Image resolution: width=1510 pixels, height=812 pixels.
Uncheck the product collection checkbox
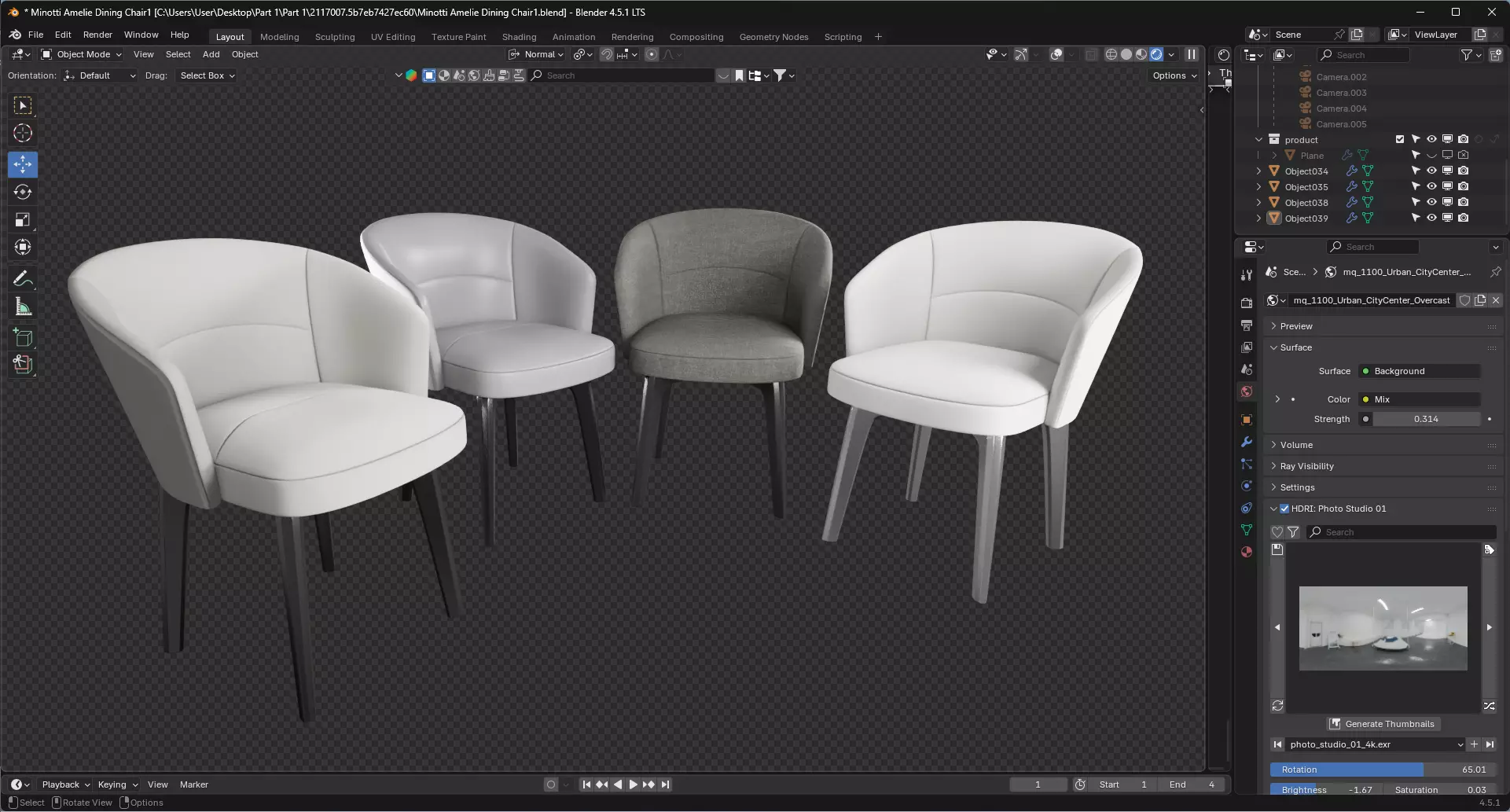(1400, 139)
